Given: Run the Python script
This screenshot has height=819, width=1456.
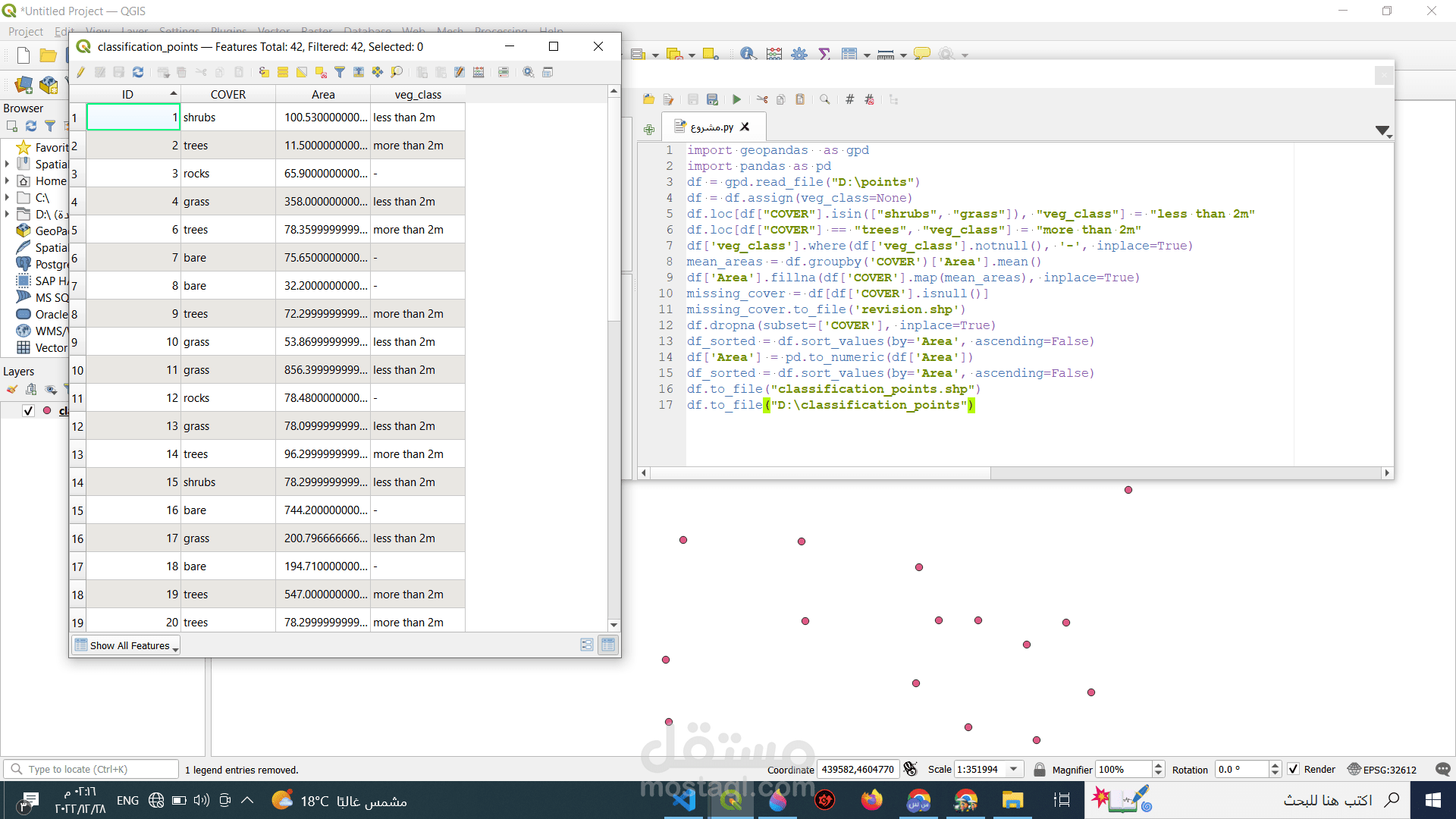Looking at the screenshot, I should (736, 99).
